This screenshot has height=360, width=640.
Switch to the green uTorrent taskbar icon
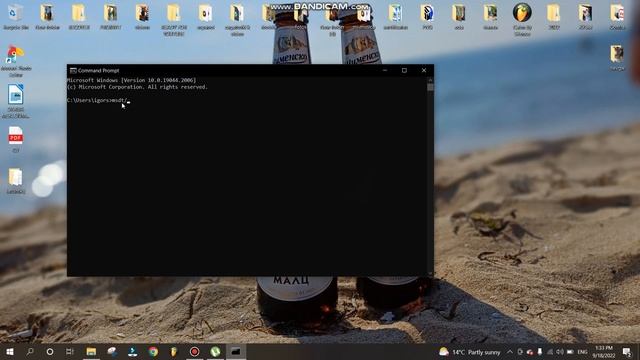click(216, 351)
